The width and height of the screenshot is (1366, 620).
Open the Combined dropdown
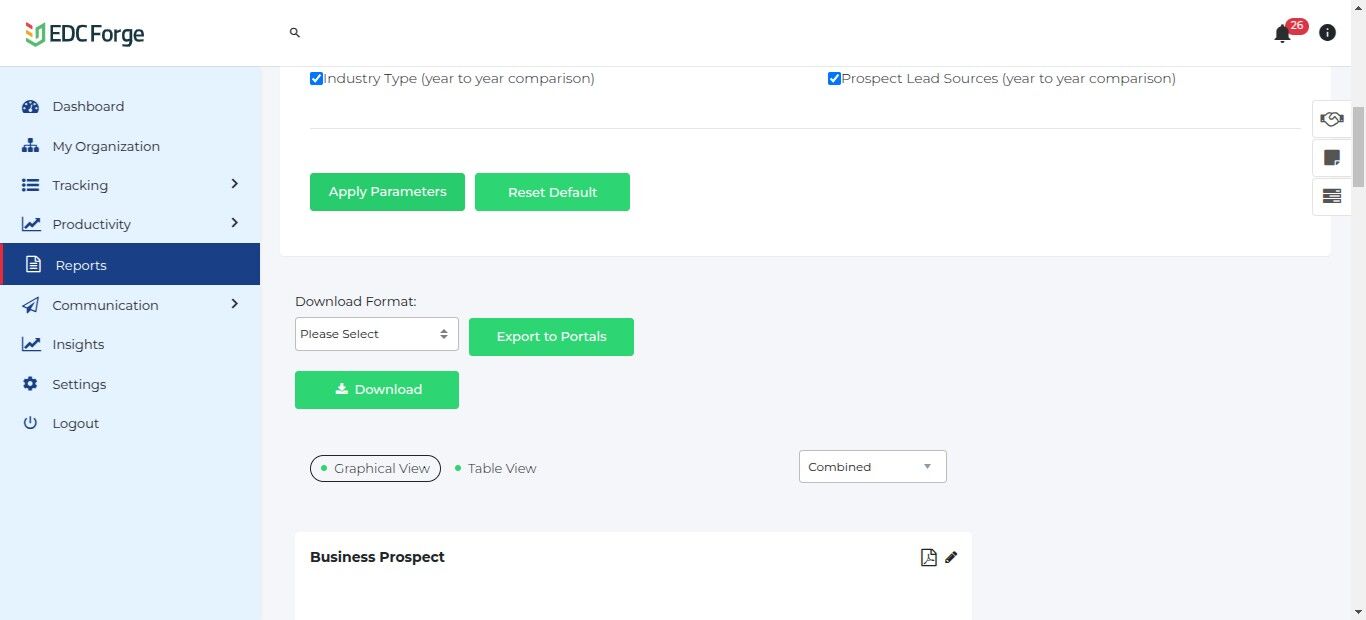[872, 467]
